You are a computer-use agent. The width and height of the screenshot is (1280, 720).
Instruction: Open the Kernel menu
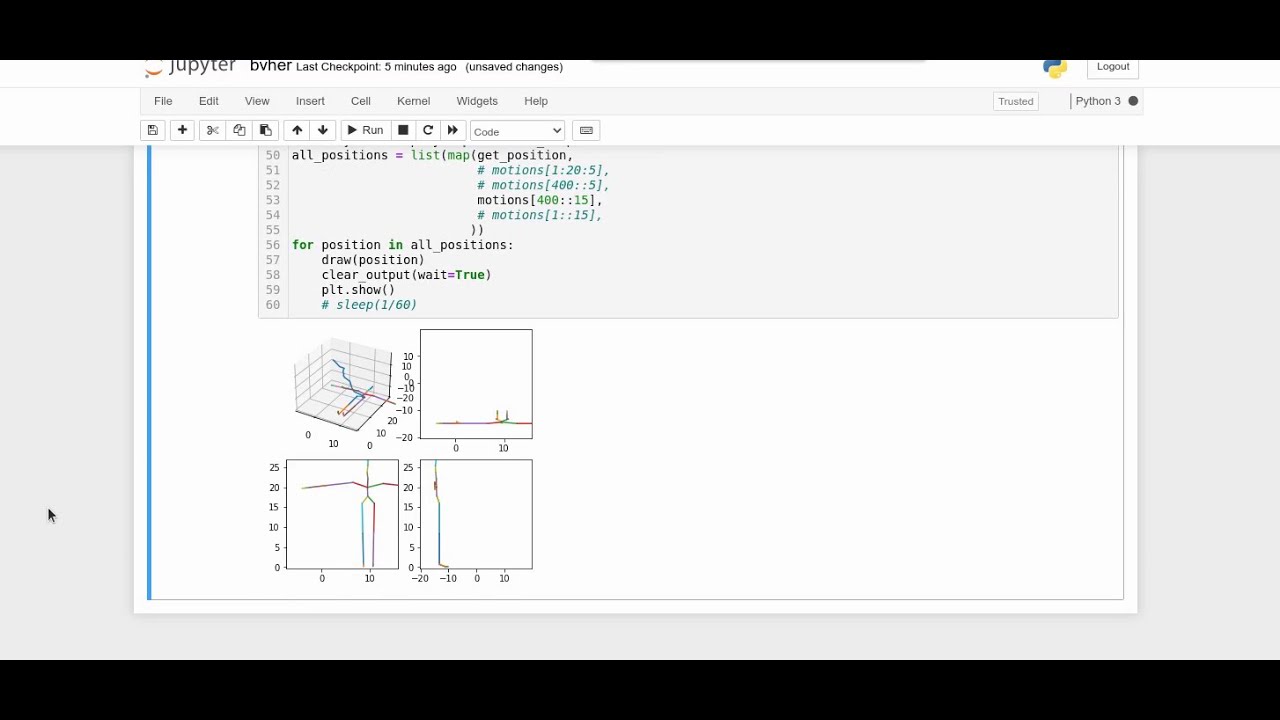(x=413, y=101)
